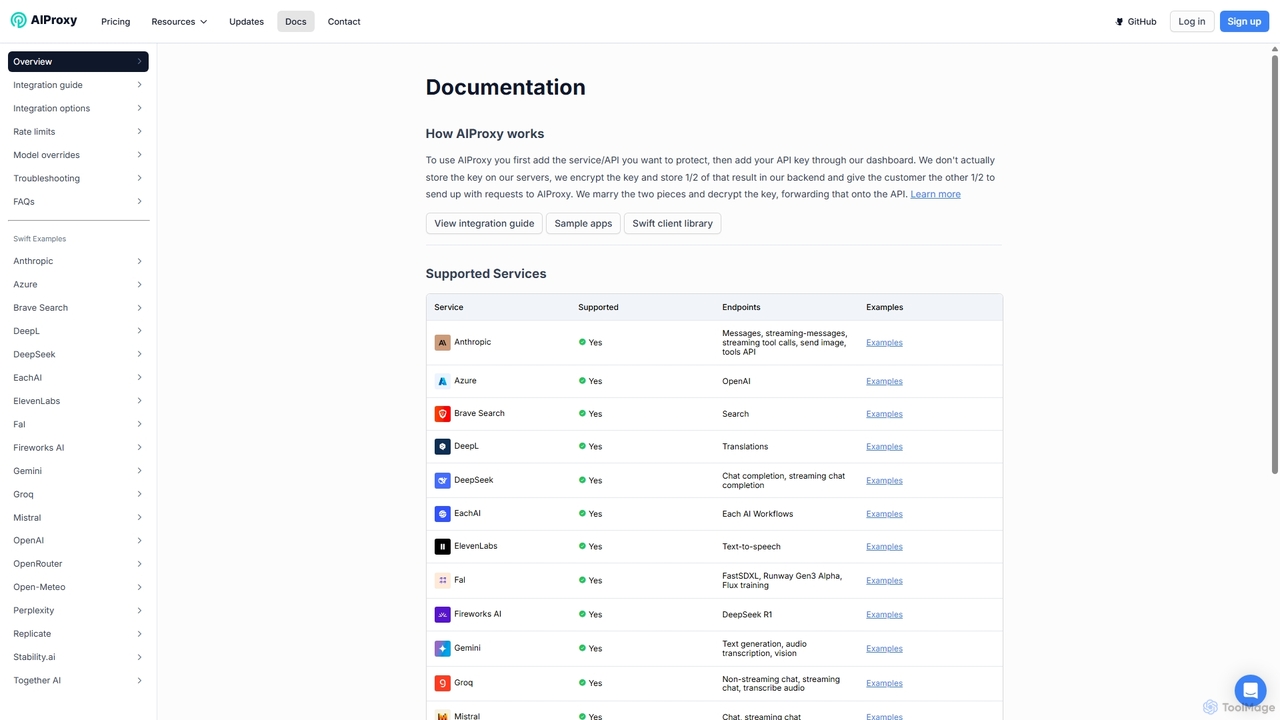
Task: Open the Open-Meteo sidebar item
Action: 78,587
